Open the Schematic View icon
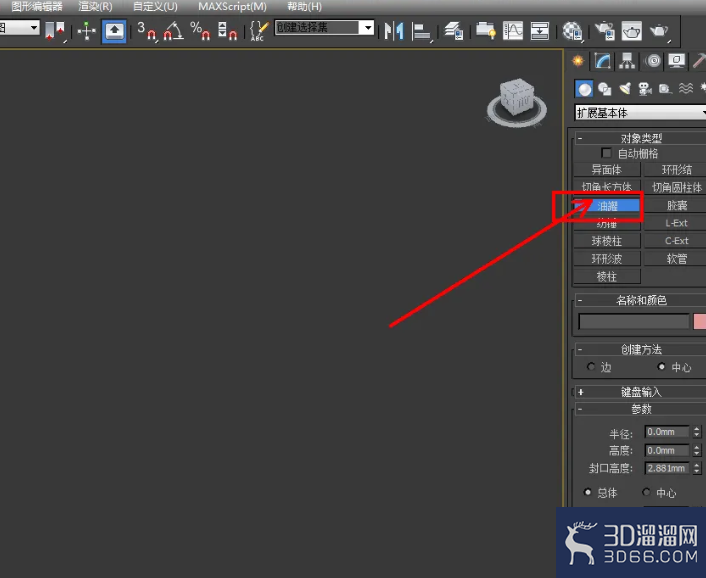The image size is (706, 578). 540,31
